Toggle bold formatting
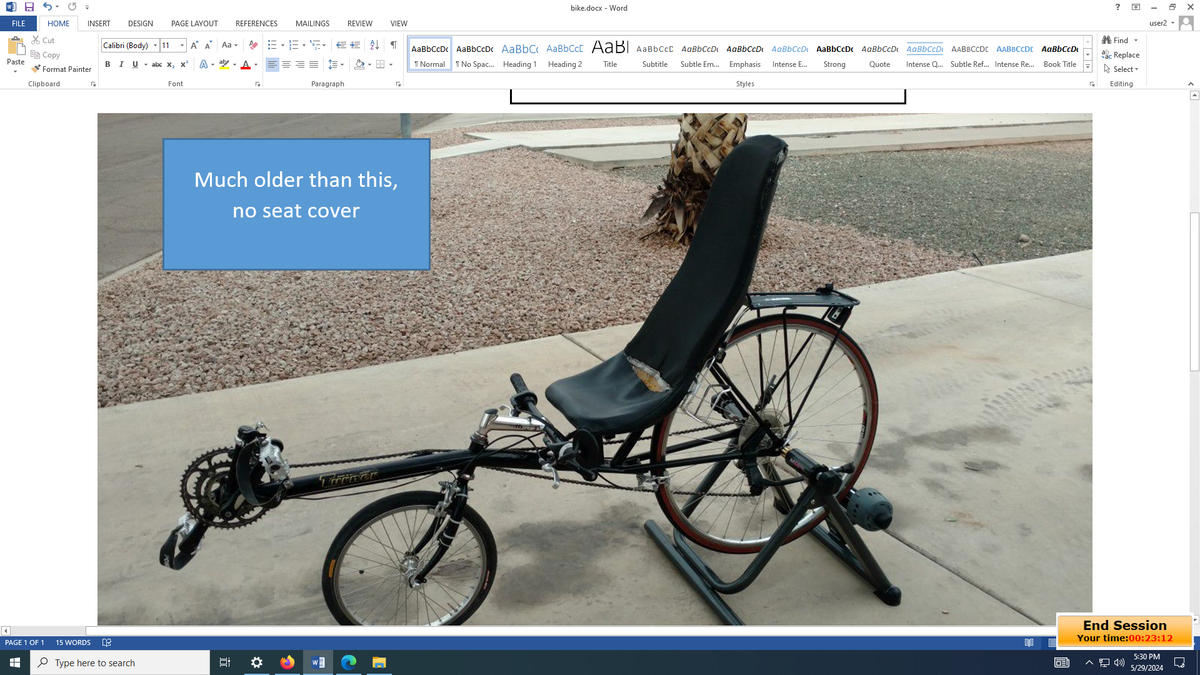1200x675 pixels. [107, 64]
